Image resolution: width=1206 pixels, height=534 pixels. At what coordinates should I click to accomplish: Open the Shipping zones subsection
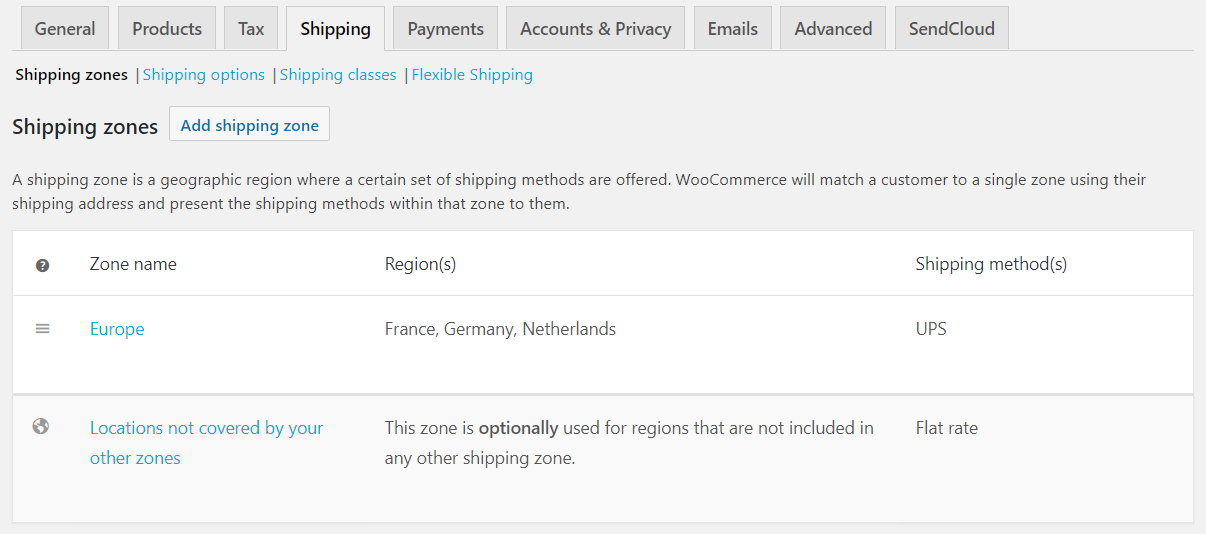[x=72, y=75]
